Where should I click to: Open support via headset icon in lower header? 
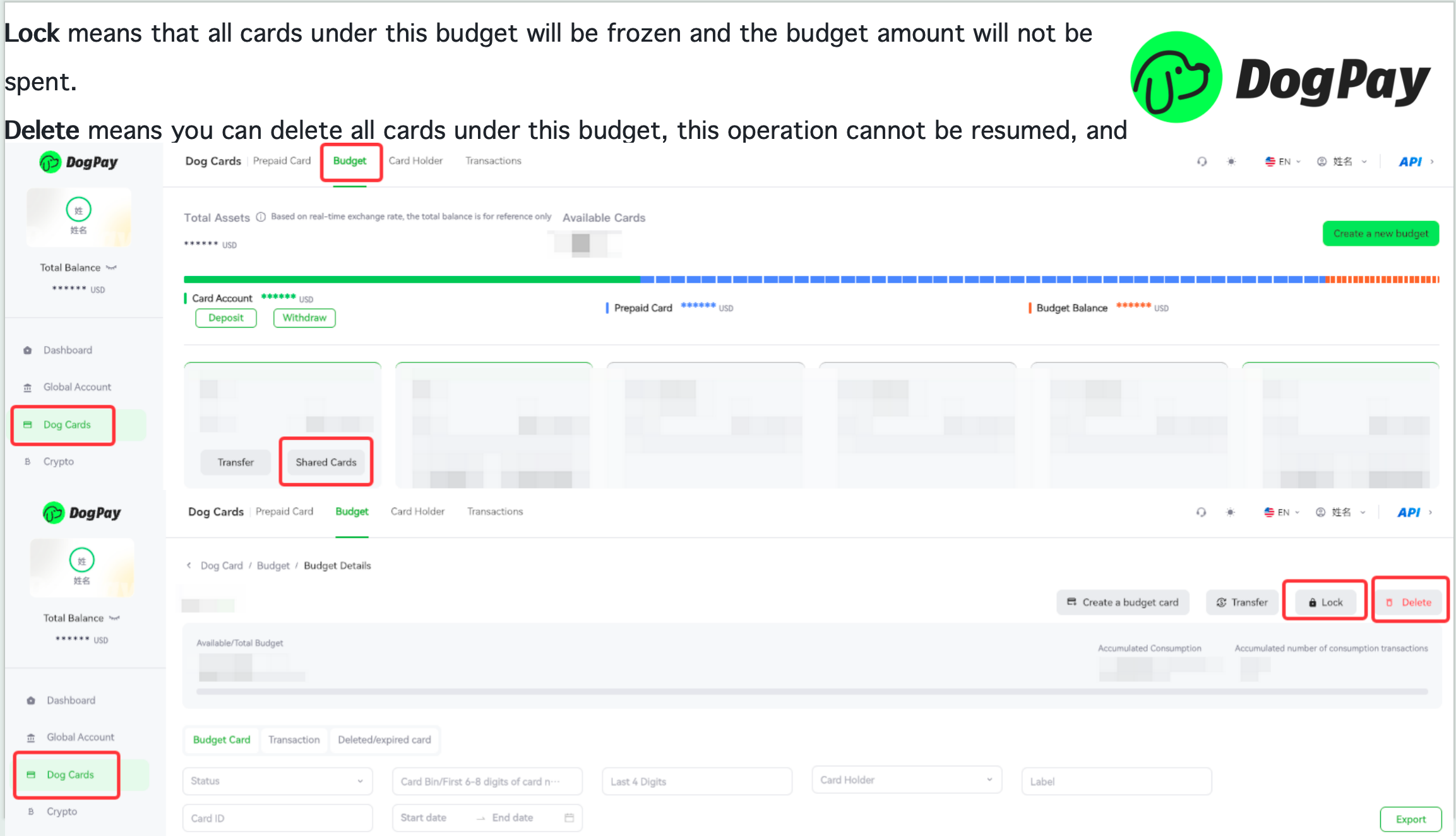[x=1201, y=512]
